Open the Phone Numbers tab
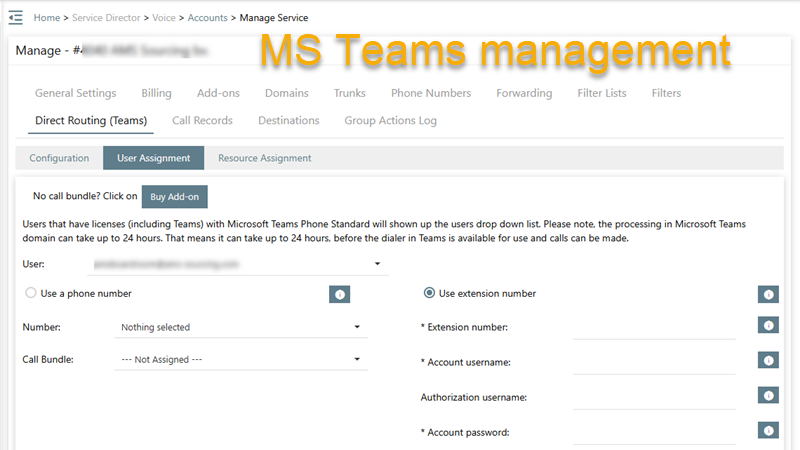The width and height of the screenshot is (800, 450). pos(431,93)
